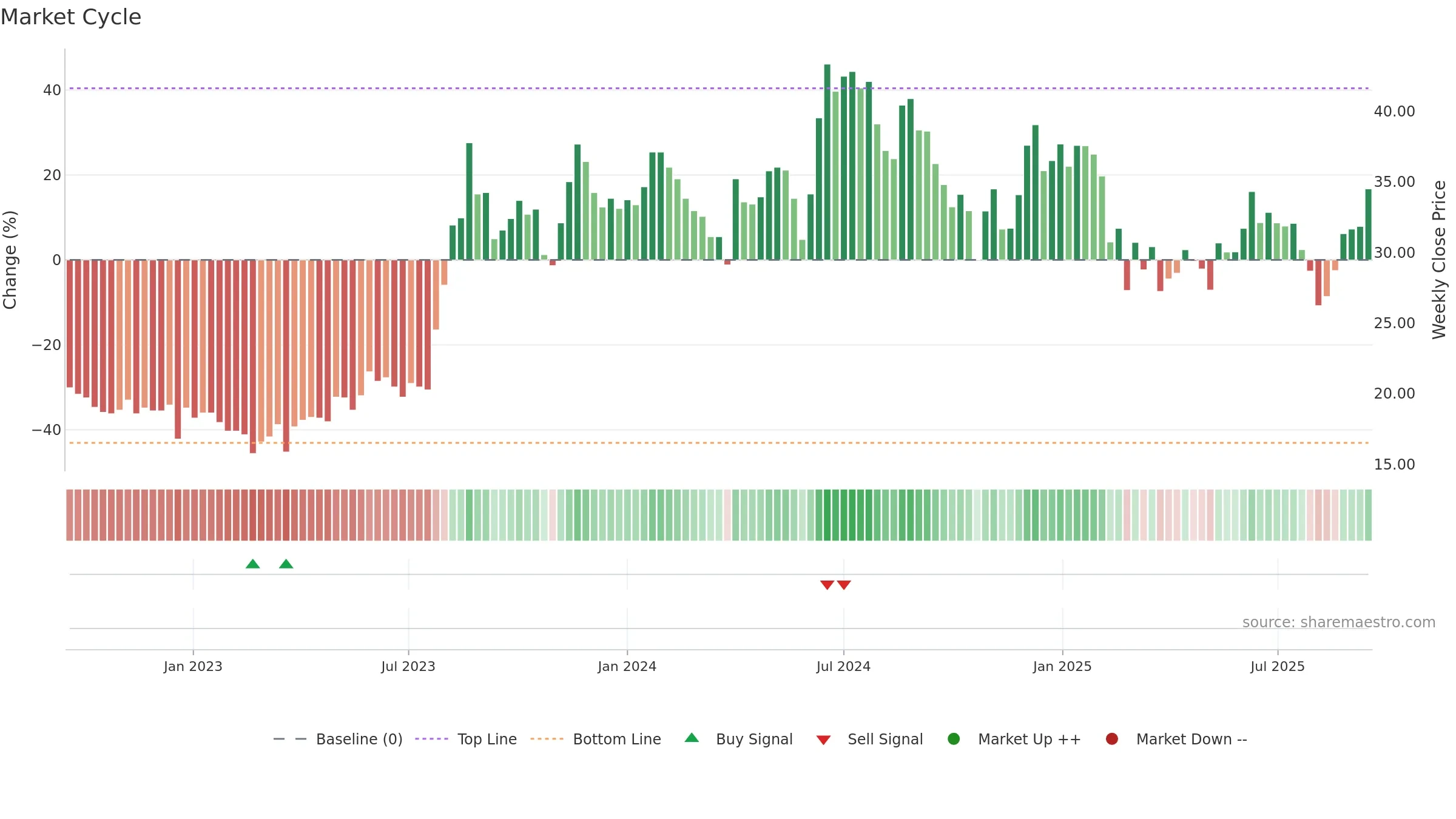This screenshot has height=819, width=1456.
Task: Click the Sell Signal red triangle legend icon
Action: coord(823,740)
